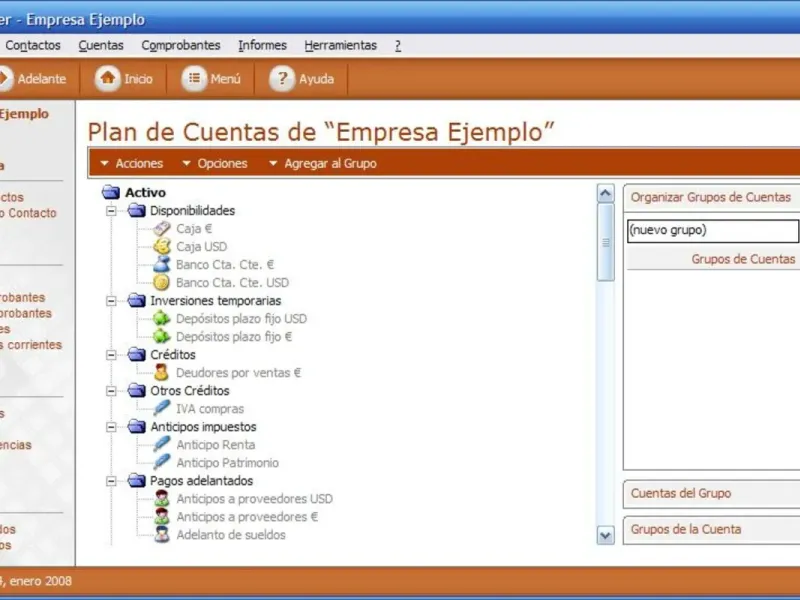
Task: Click the Anticipos a proveedores USD icon
Action: [162, 498]
